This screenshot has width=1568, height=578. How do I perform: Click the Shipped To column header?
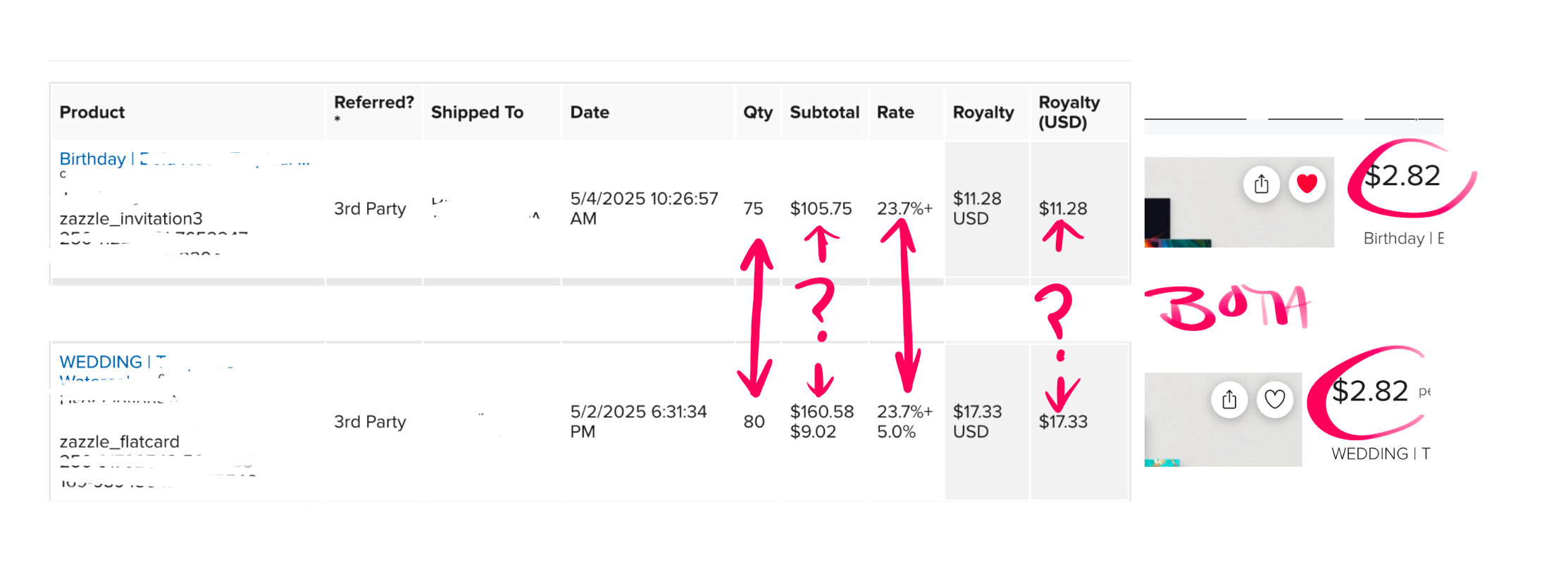click(x=477, y=113)
